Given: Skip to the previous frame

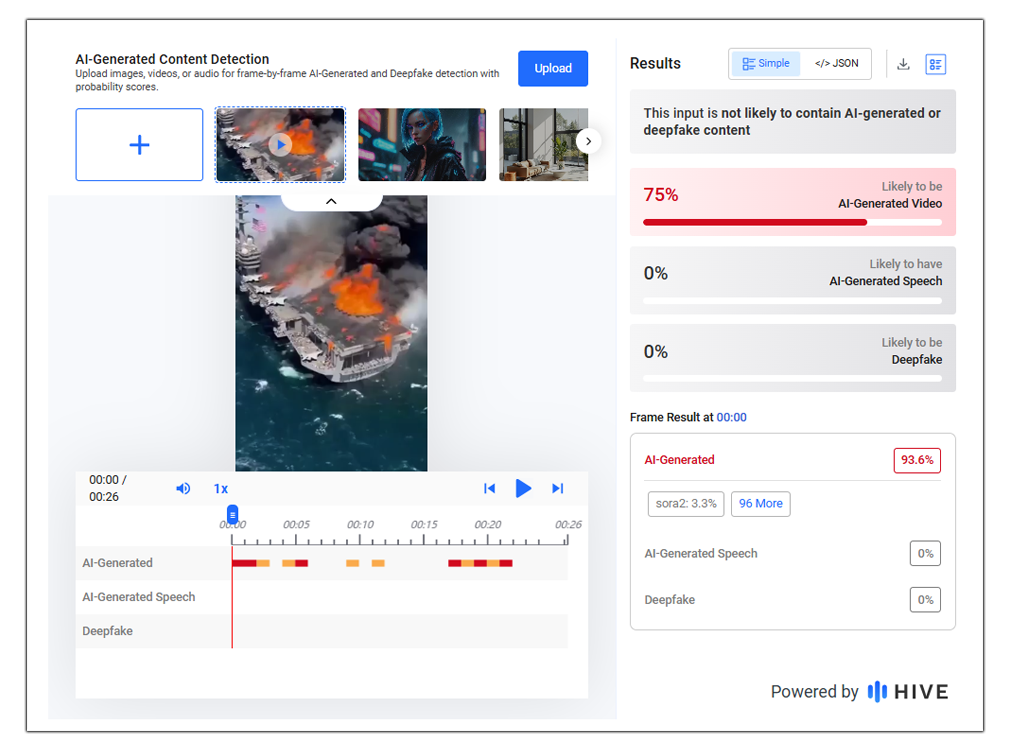Looking at the screenshot, I should (489, 489).
